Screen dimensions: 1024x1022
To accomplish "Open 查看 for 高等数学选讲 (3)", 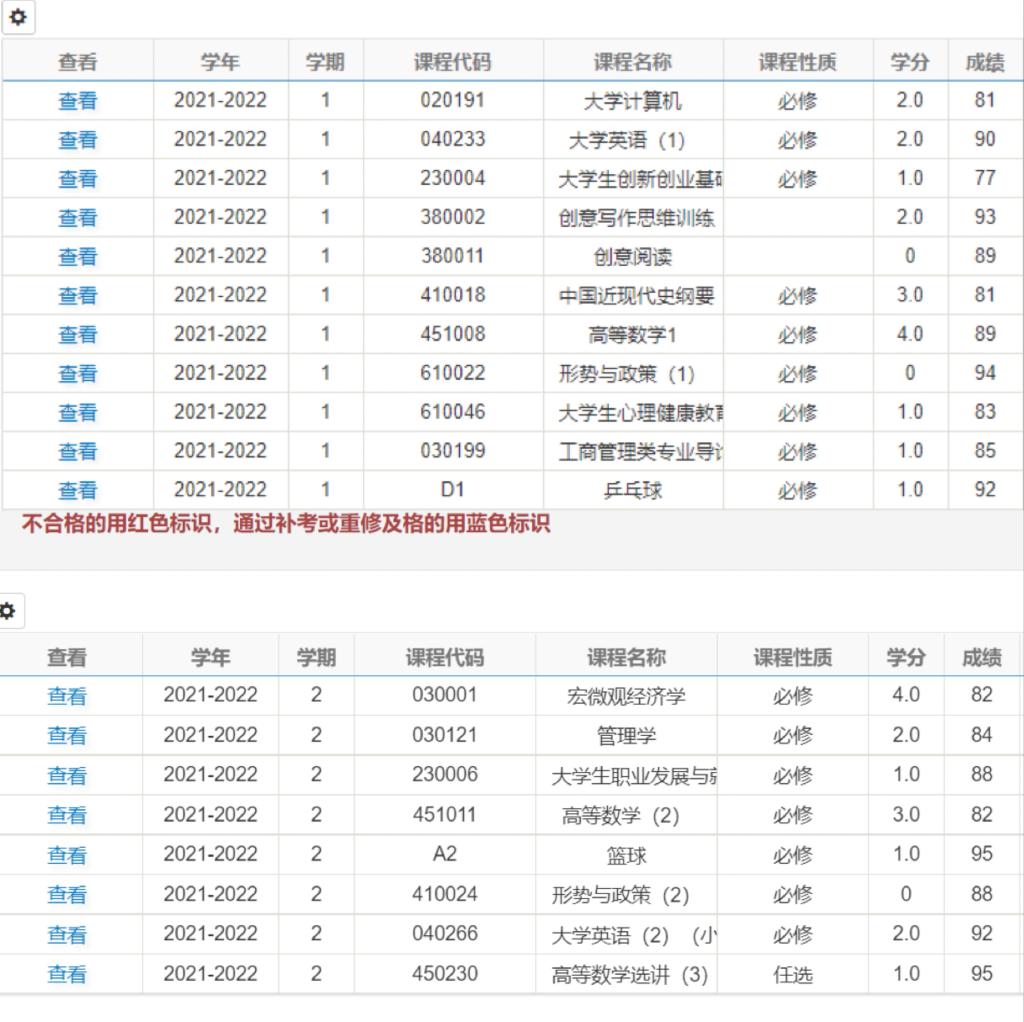I will 67,973.
